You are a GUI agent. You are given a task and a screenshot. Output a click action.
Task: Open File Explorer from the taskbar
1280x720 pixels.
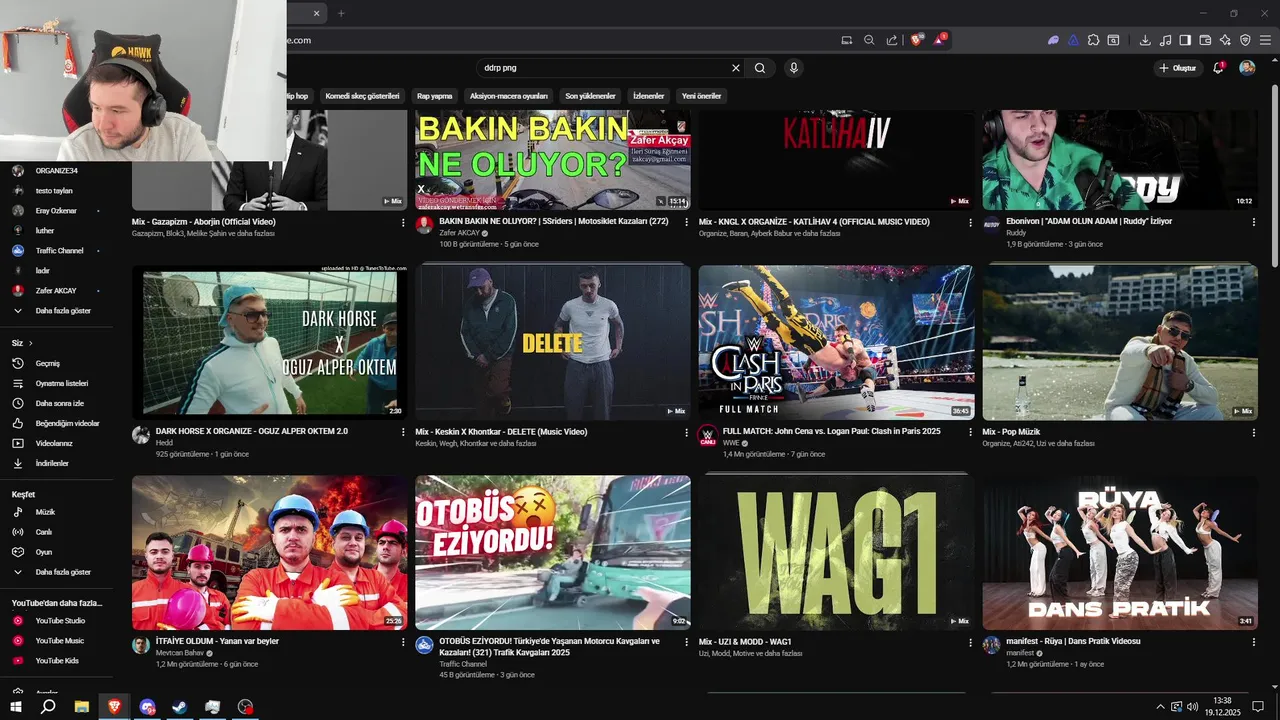[x=81, y=706]
